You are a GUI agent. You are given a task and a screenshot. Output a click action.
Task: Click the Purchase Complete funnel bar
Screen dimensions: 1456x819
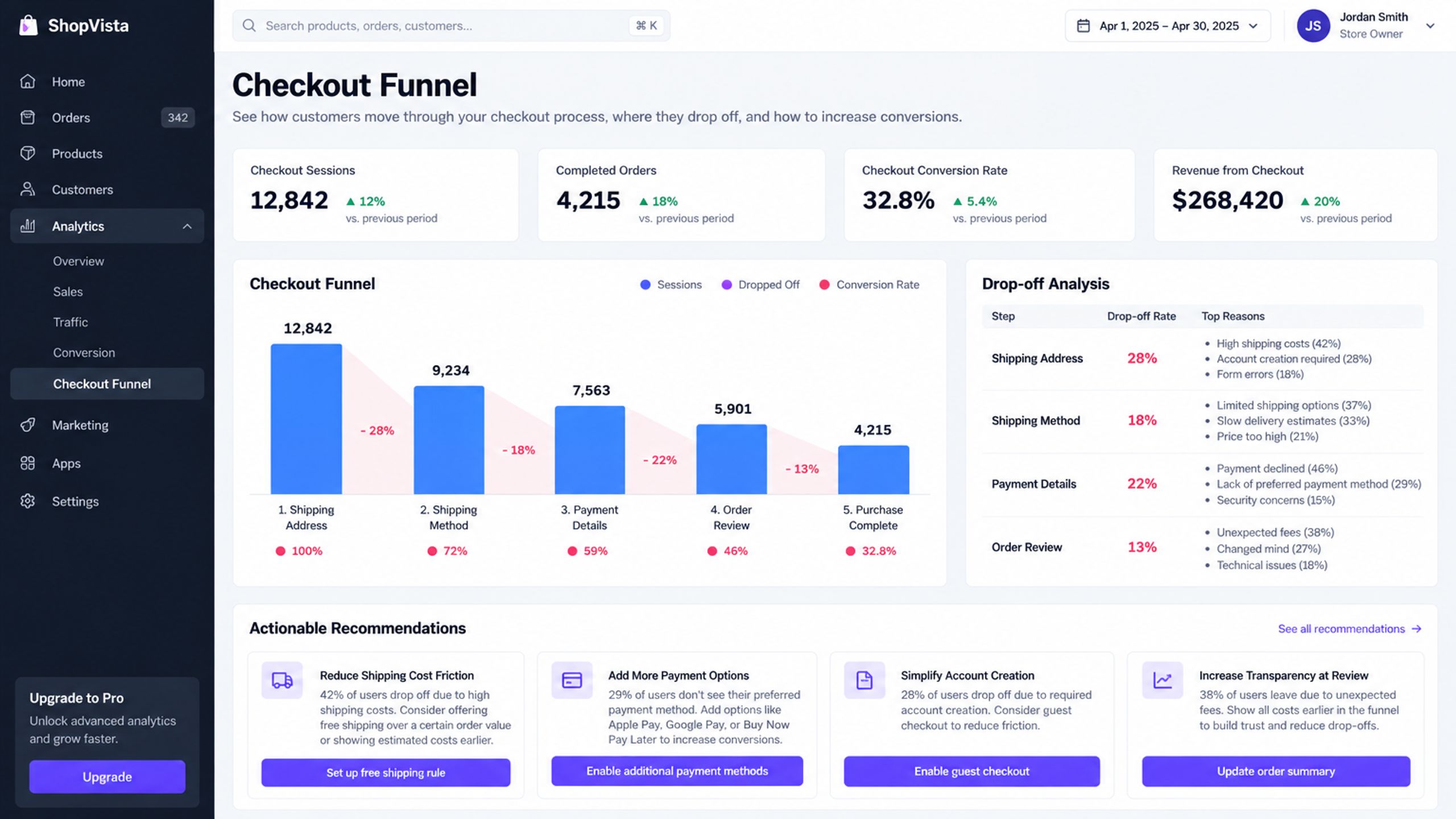(x=873, y=469)
